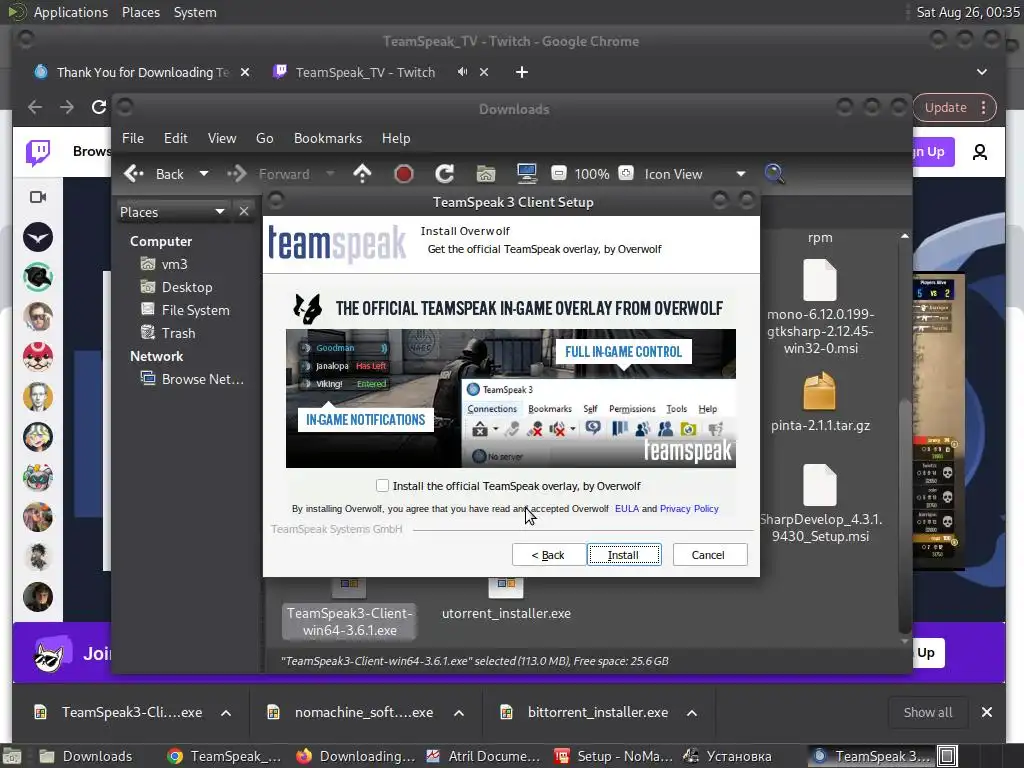Expand nomachine_soft...exe download options arrow
1024x768 pixels.
click(x=459, y=712)
